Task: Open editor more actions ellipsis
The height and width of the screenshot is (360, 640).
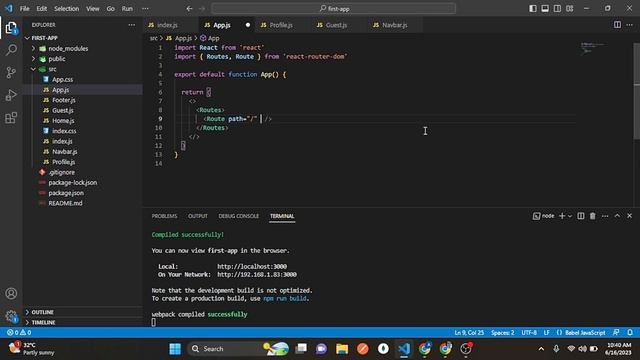Action: point(629,25)
